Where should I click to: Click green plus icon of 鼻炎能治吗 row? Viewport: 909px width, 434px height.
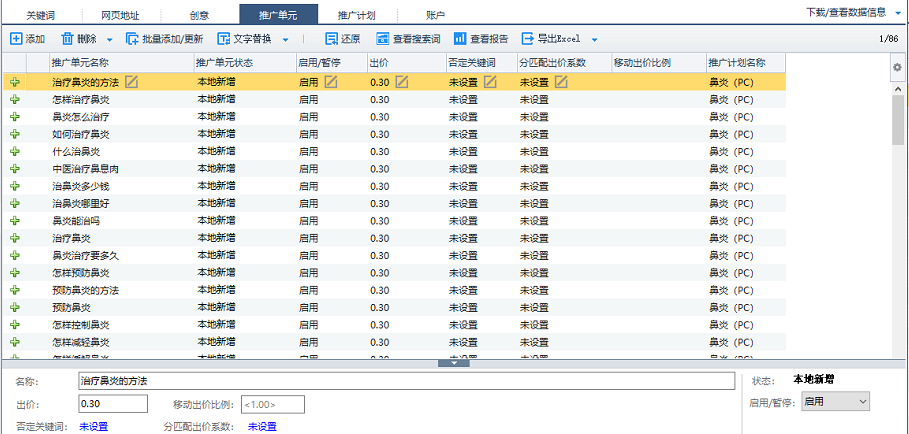(15, 221)
